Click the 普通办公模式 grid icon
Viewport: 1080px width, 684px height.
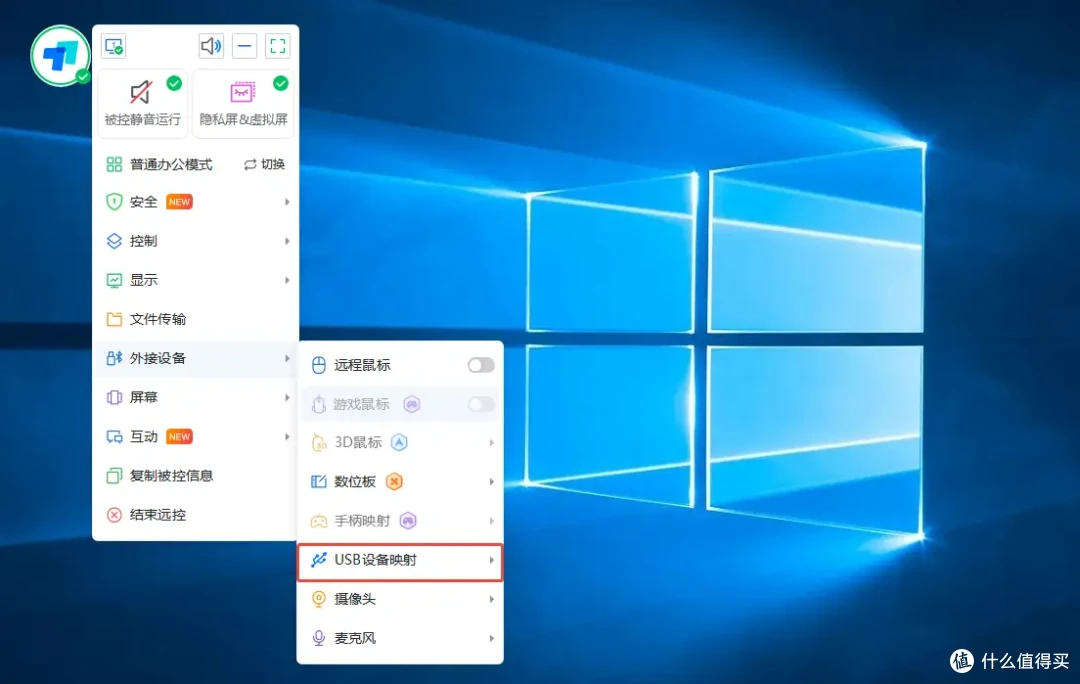[114, 164]
